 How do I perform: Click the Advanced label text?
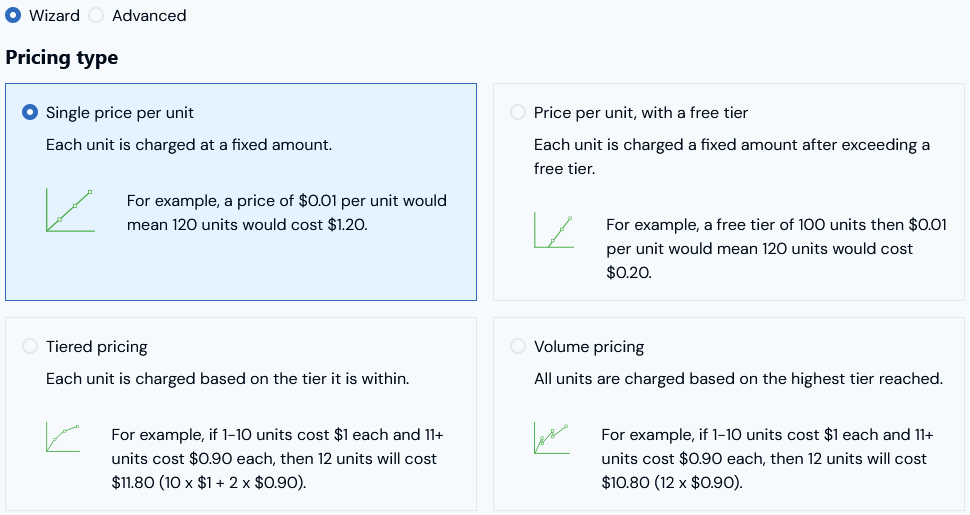[x=149, y=15]
